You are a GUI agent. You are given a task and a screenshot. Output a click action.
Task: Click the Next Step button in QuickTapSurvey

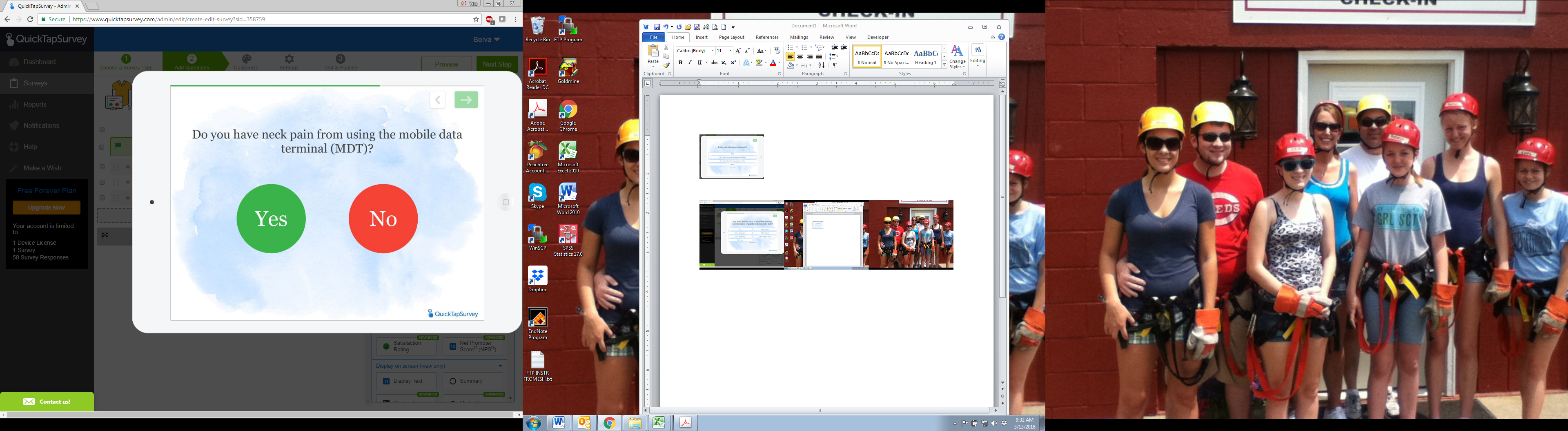coord(497,64)
